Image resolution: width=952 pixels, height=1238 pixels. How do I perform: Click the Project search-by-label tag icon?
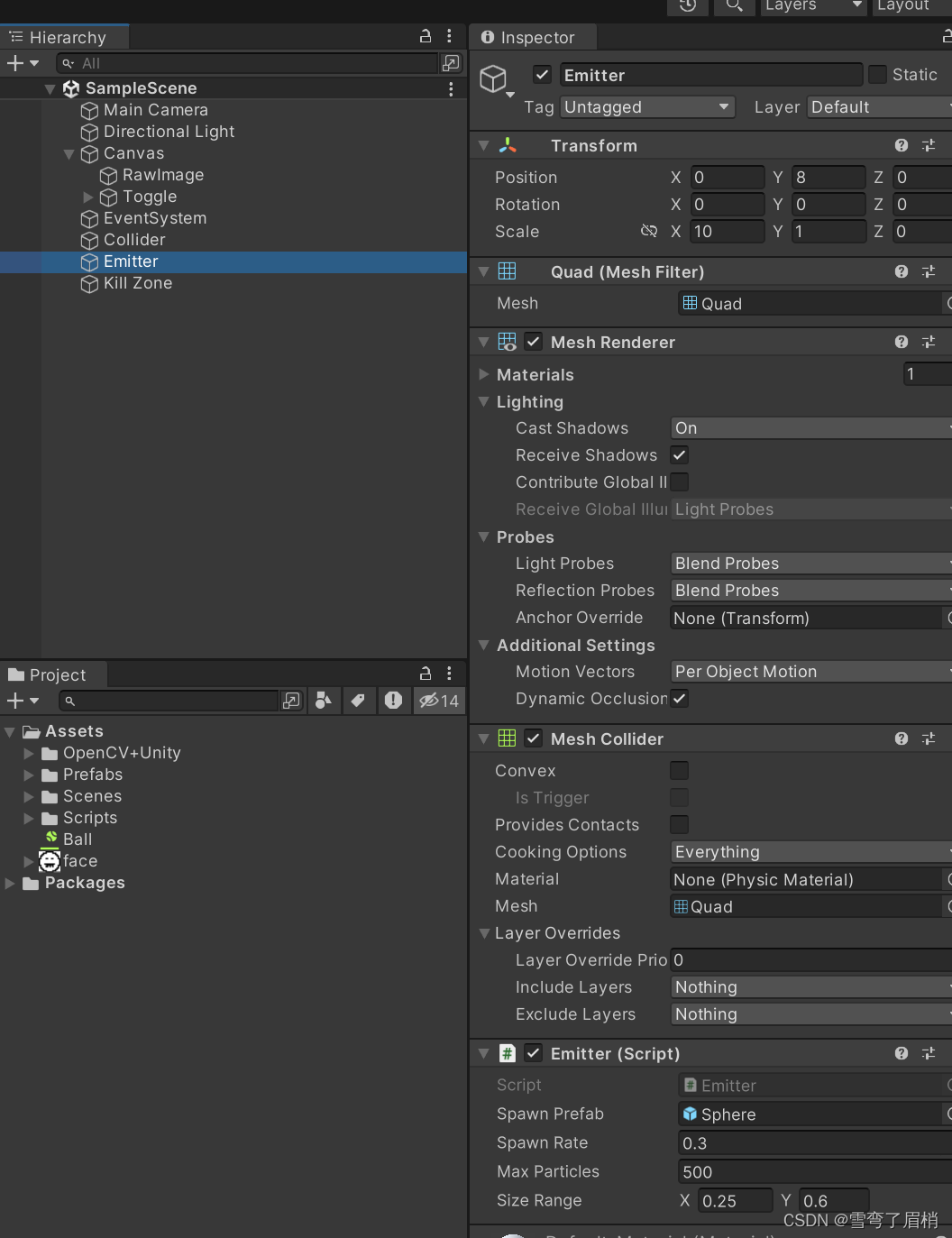pos(358,701)
